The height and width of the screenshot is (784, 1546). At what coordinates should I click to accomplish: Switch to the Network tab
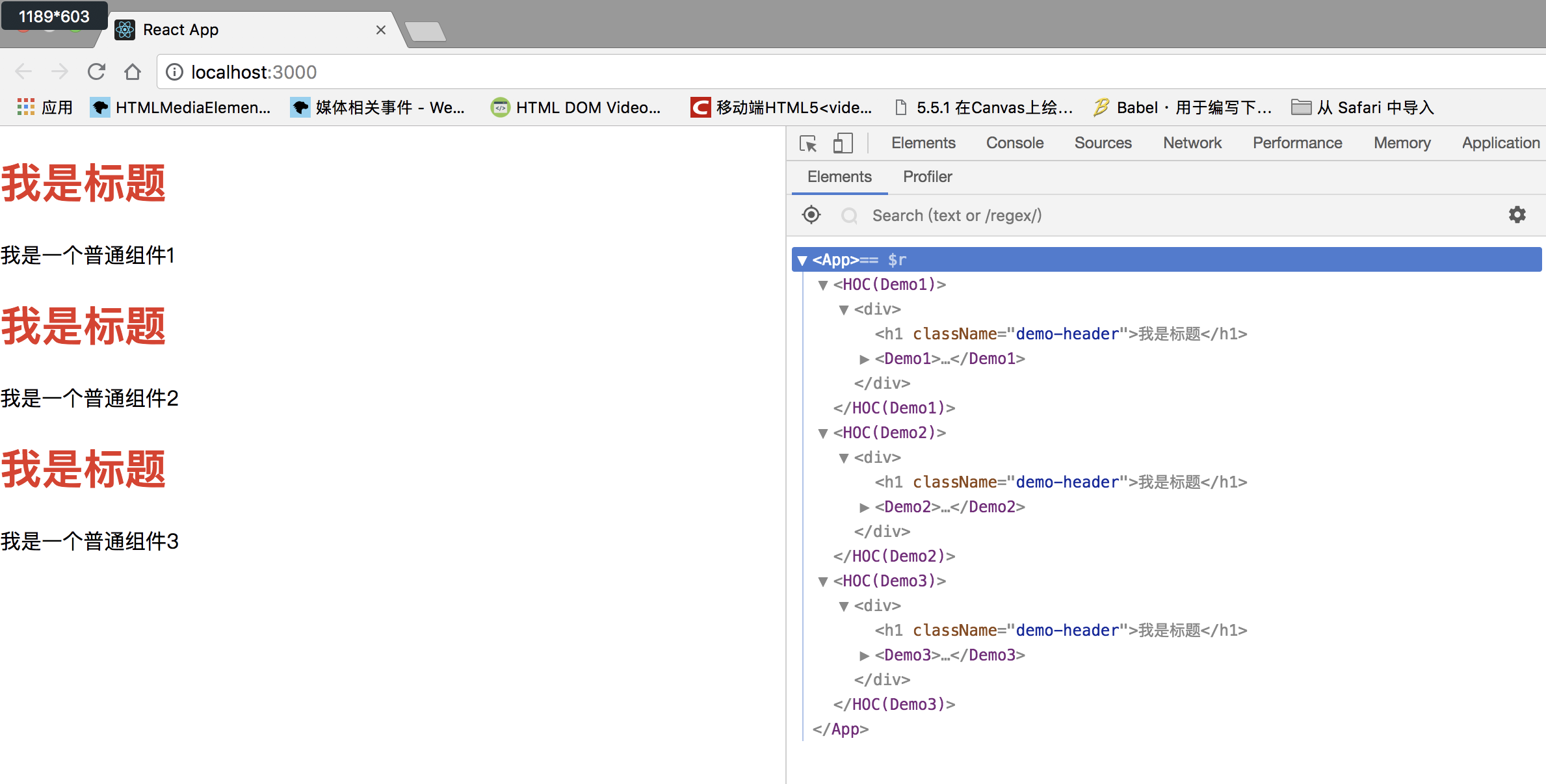[x=1192, y=143]
